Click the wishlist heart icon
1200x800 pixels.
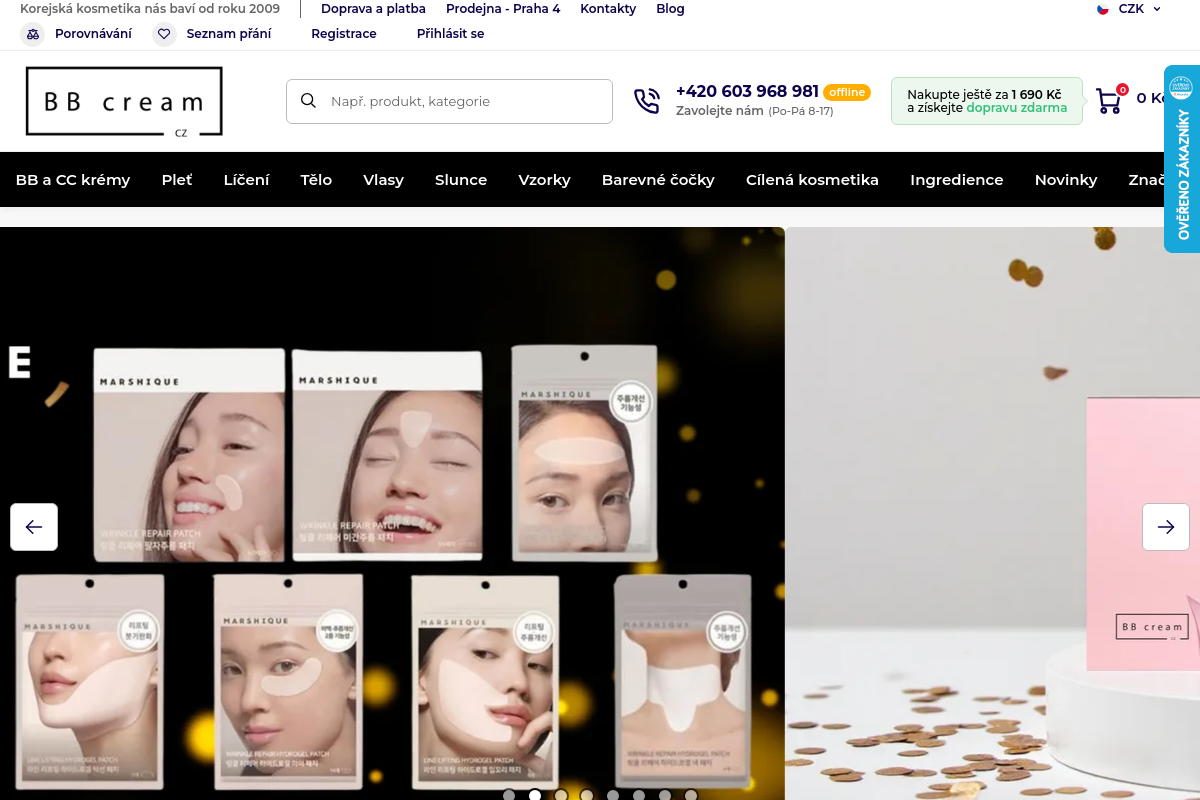point(164,34)
